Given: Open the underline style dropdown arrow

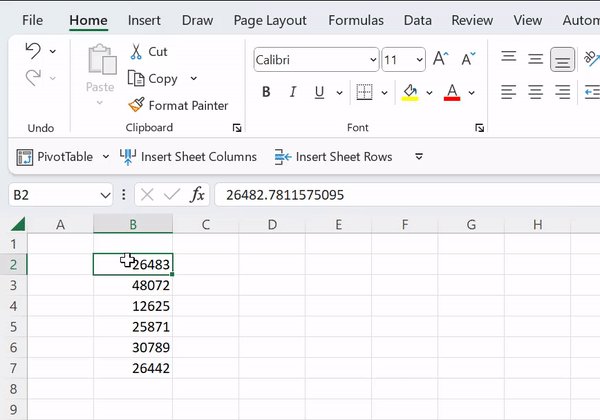Looking at the screenshot, I should (339, 93).
